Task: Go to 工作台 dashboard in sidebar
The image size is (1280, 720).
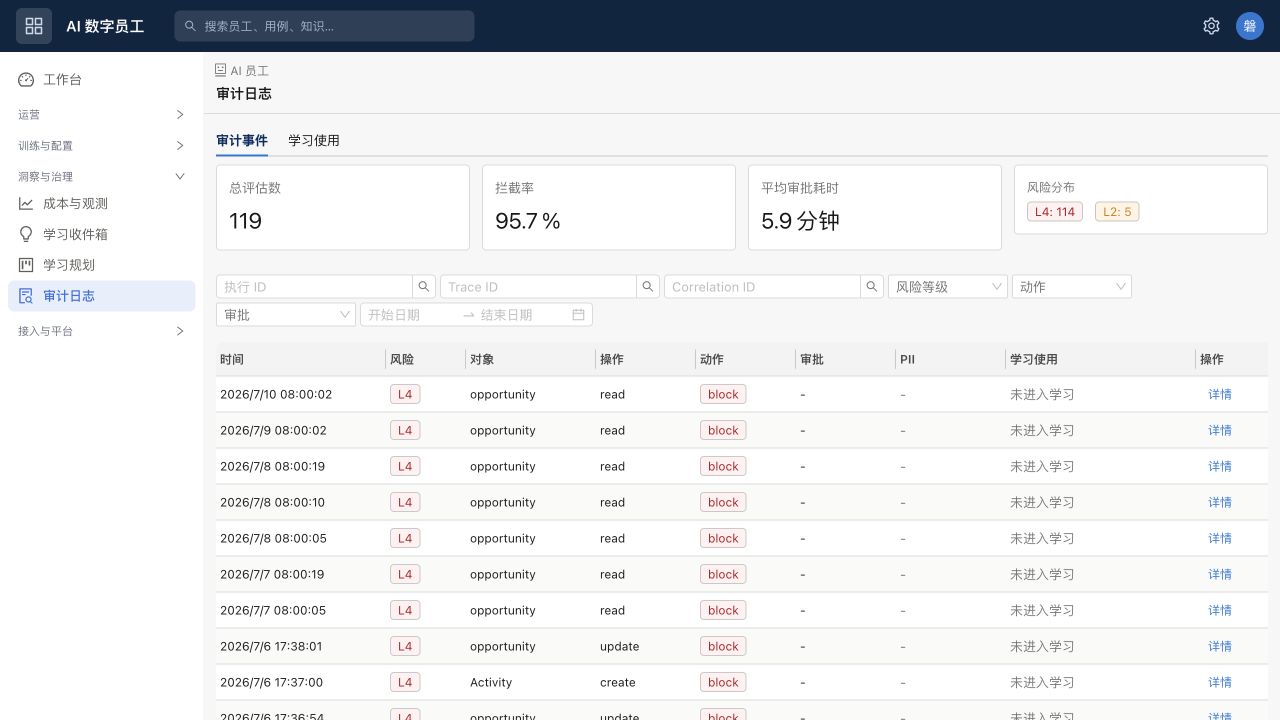Action: tap(102, 80)
